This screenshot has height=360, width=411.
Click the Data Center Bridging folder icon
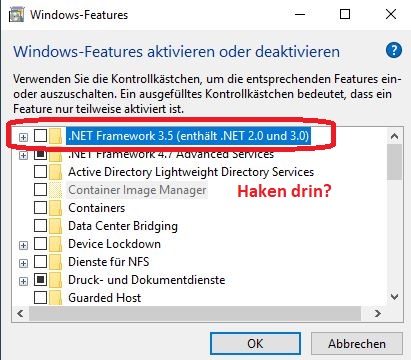(55, 226)
